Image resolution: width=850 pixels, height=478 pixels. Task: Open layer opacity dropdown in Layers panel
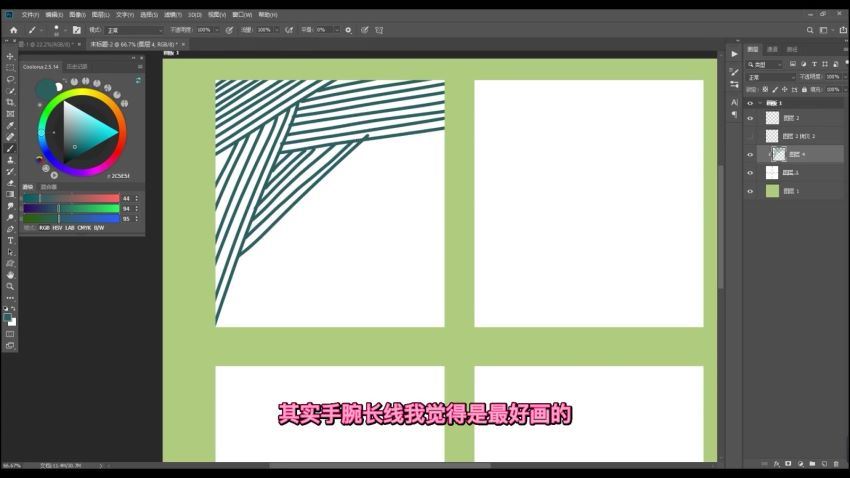(845, 77)
